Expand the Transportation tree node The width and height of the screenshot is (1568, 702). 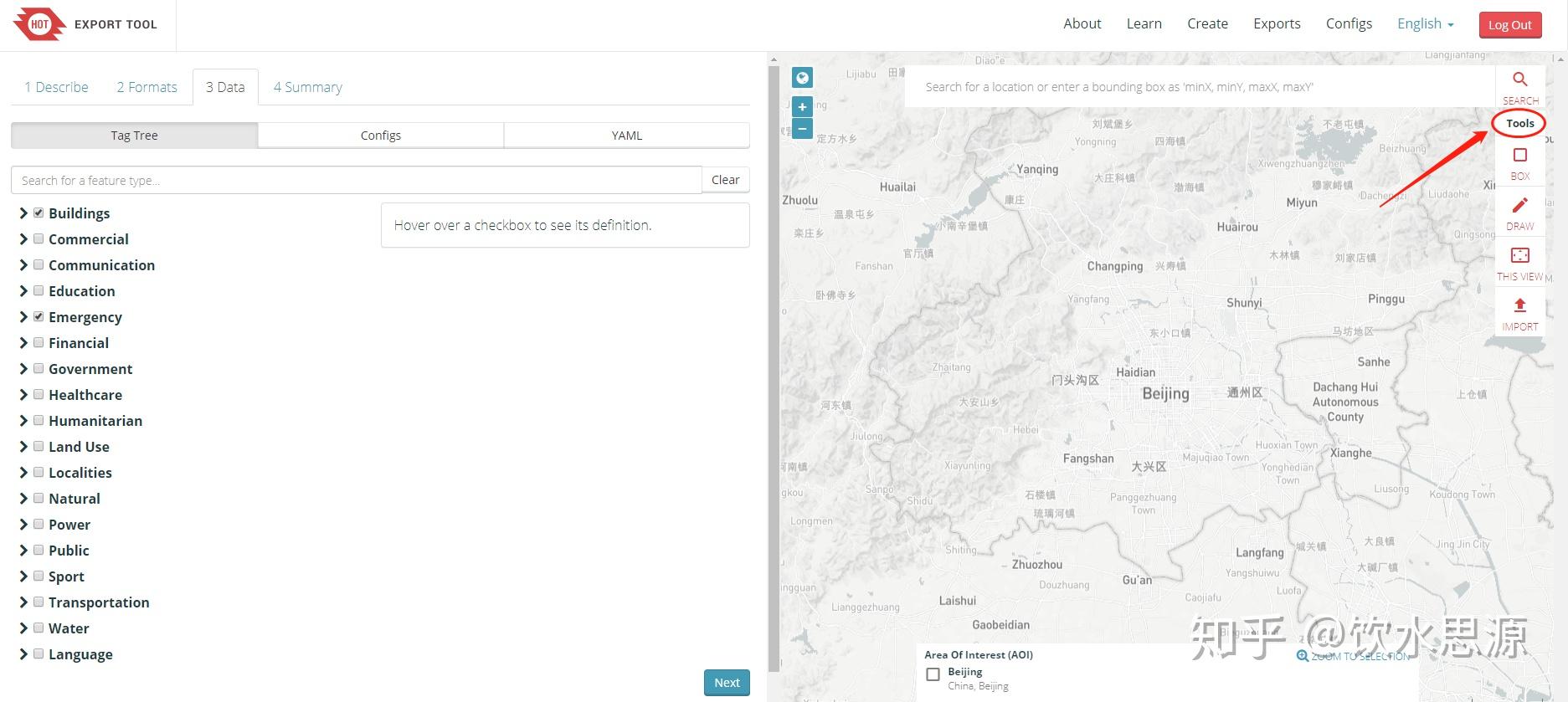(23, 602)
